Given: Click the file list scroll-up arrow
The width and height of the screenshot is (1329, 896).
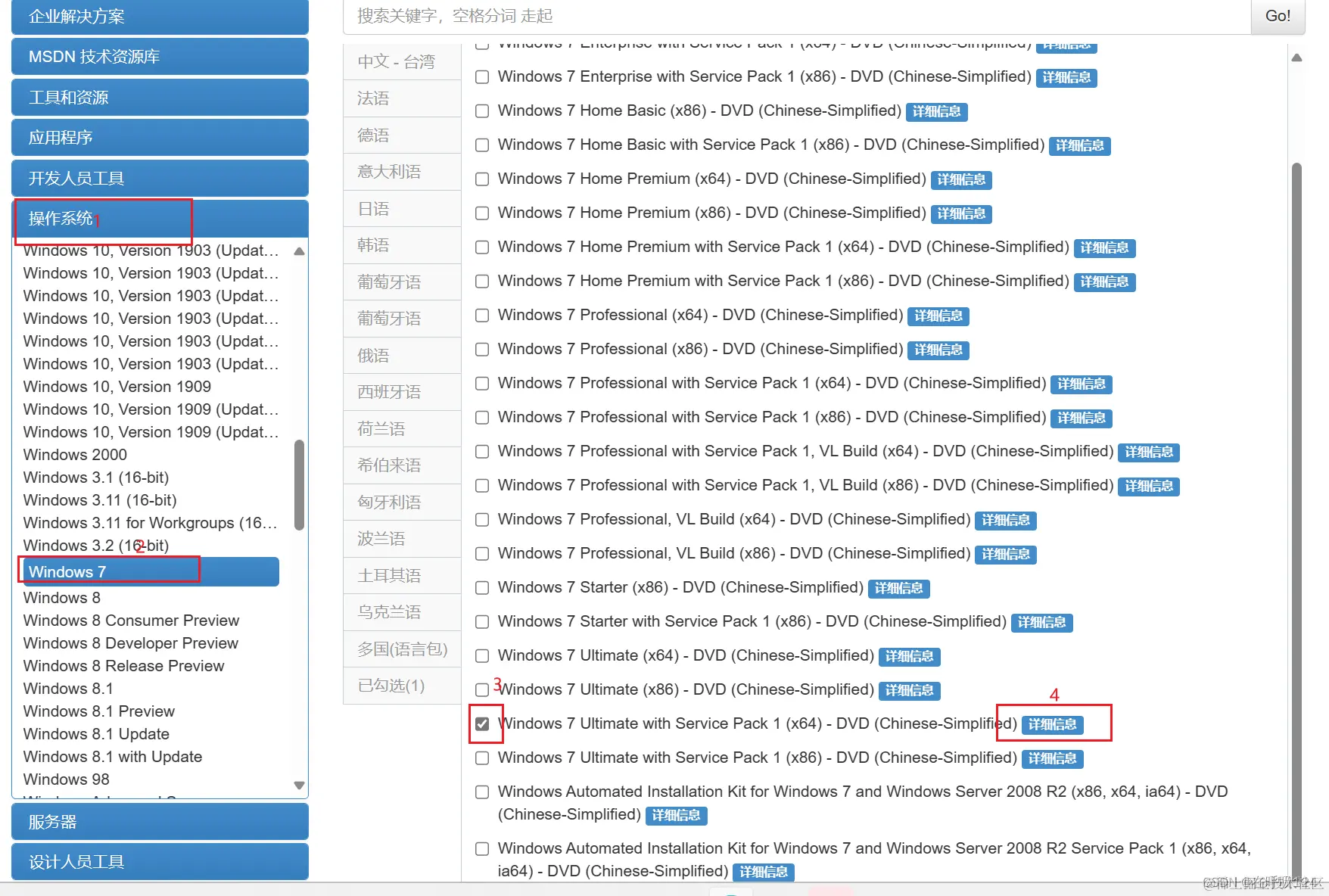Looking at the screenshot, I should (1296, 58).
